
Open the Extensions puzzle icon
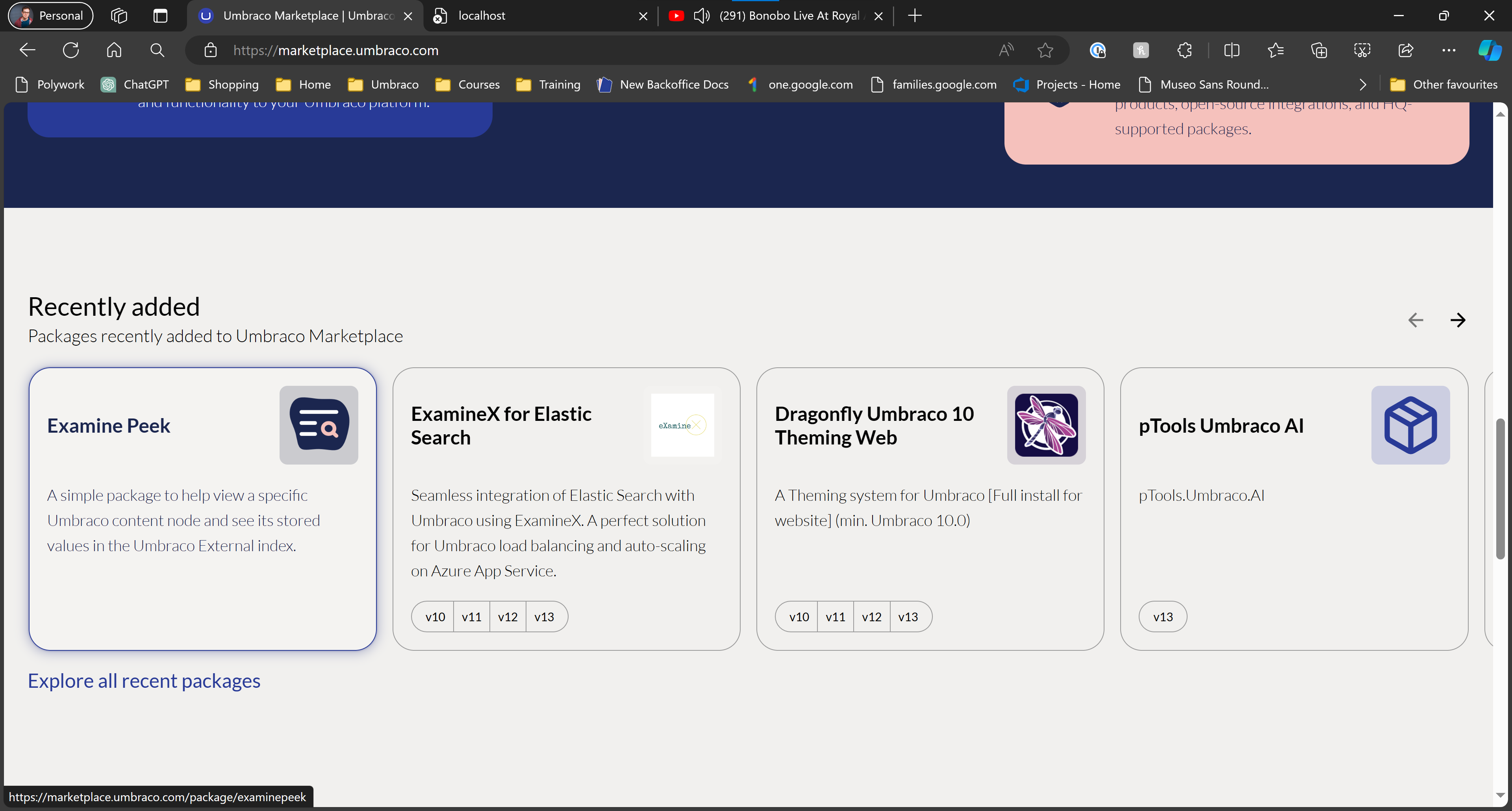[1184, 50]
